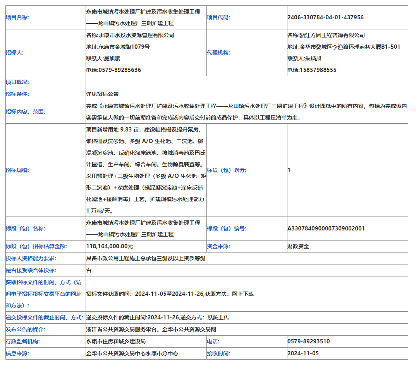Select the supervision phone number 0579-89281510

point(309,341)
